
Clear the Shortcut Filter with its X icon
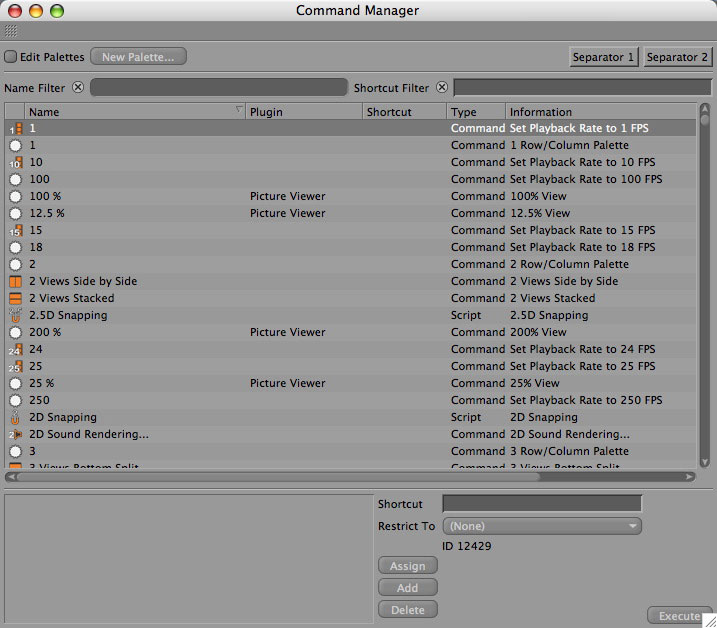[x=442, y=88]
